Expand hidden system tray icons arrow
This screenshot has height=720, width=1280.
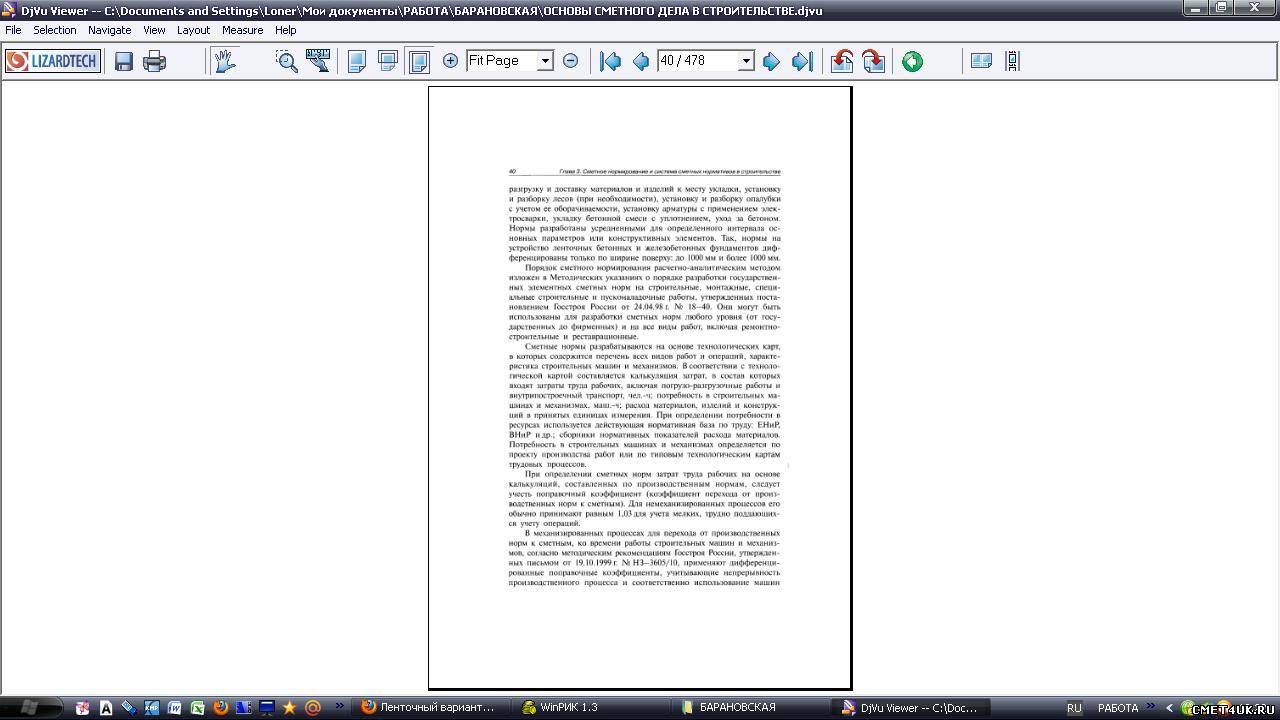click(x=1169, y=708)
